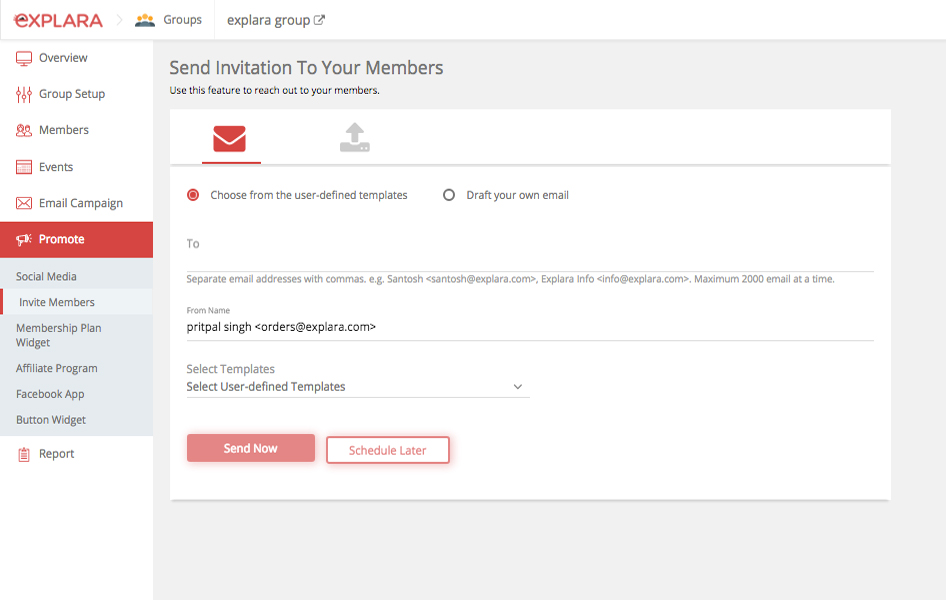
Task: Click the external link icon beside explara group
Action: pos(319,20)
